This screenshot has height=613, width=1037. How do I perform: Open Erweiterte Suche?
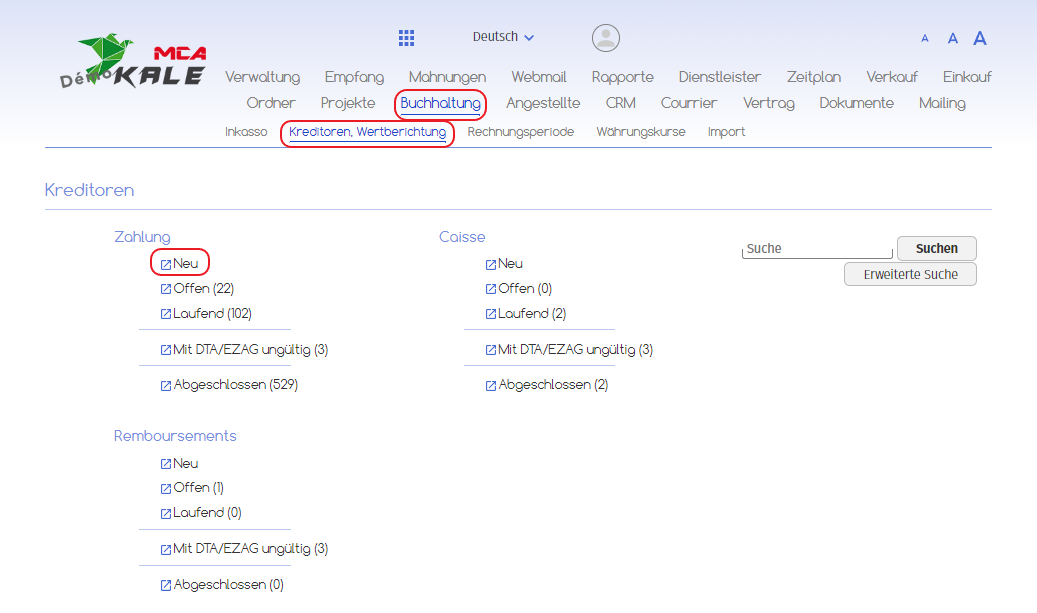pyautogui.click(x=910, y=274)
